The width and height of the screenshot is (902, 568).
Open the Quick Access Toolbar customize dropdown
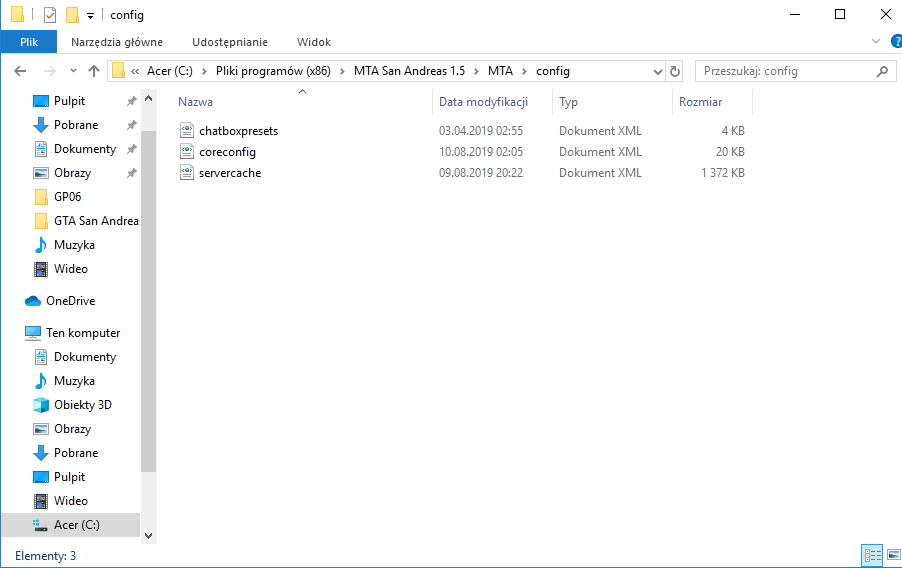click(90, 16)
